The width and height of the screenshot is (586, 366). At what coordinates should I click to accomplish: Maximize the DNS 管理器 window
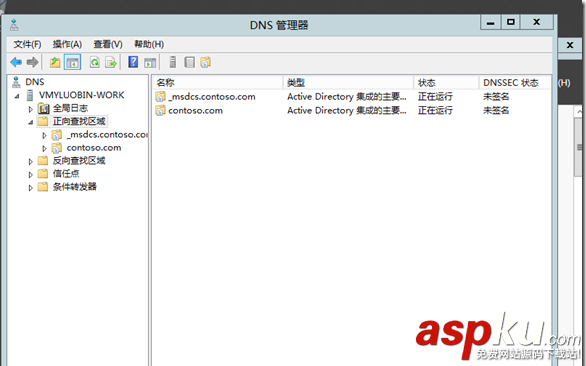tap(511, 22)
